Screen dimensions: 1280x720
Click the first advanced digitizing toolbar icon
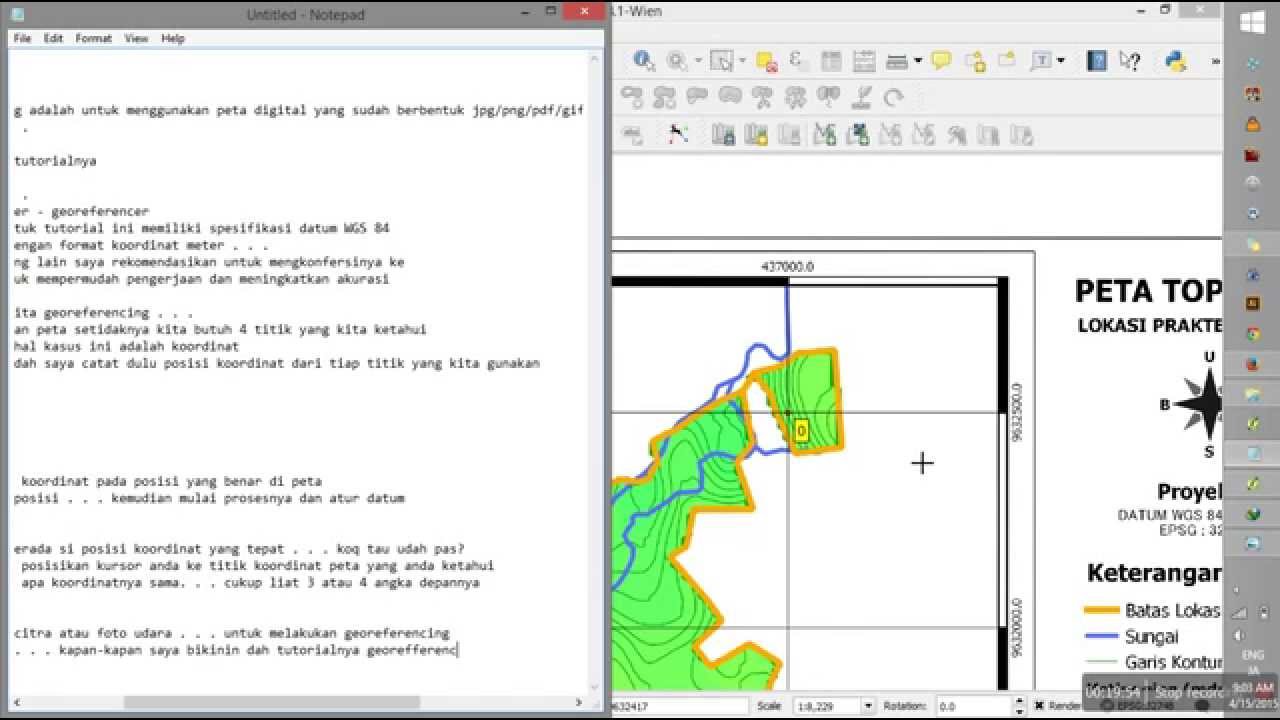(633, 97)
